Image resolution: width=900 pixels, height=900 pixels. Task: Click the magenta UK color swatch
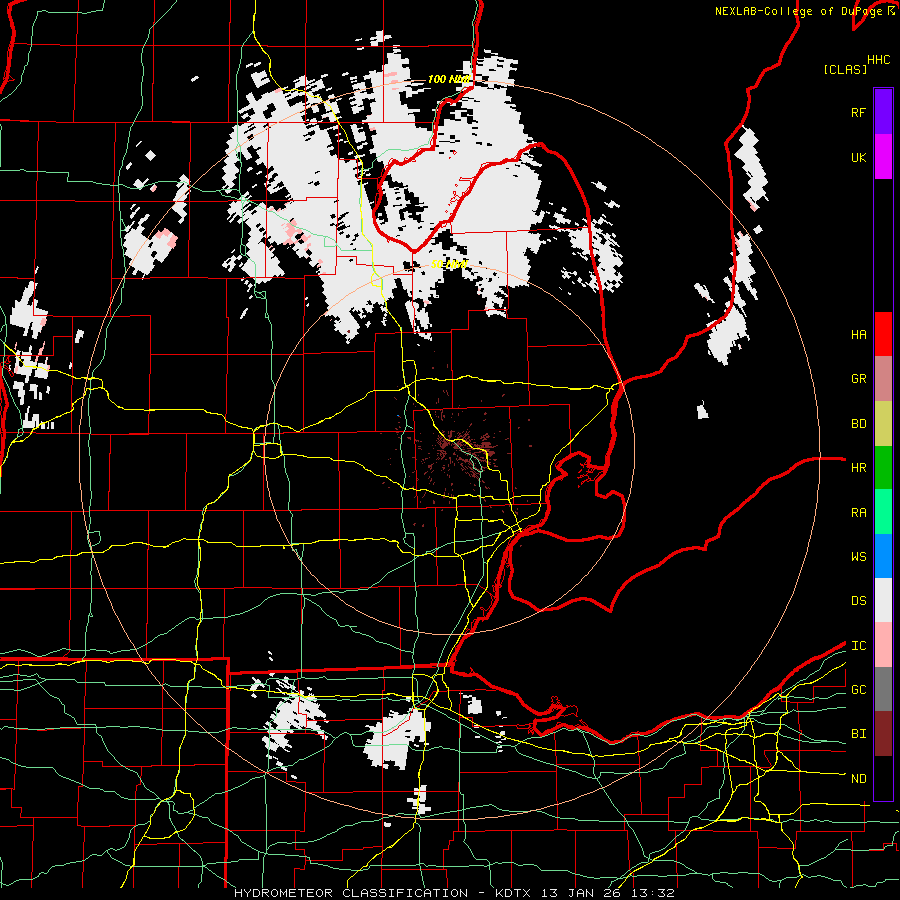883,157
